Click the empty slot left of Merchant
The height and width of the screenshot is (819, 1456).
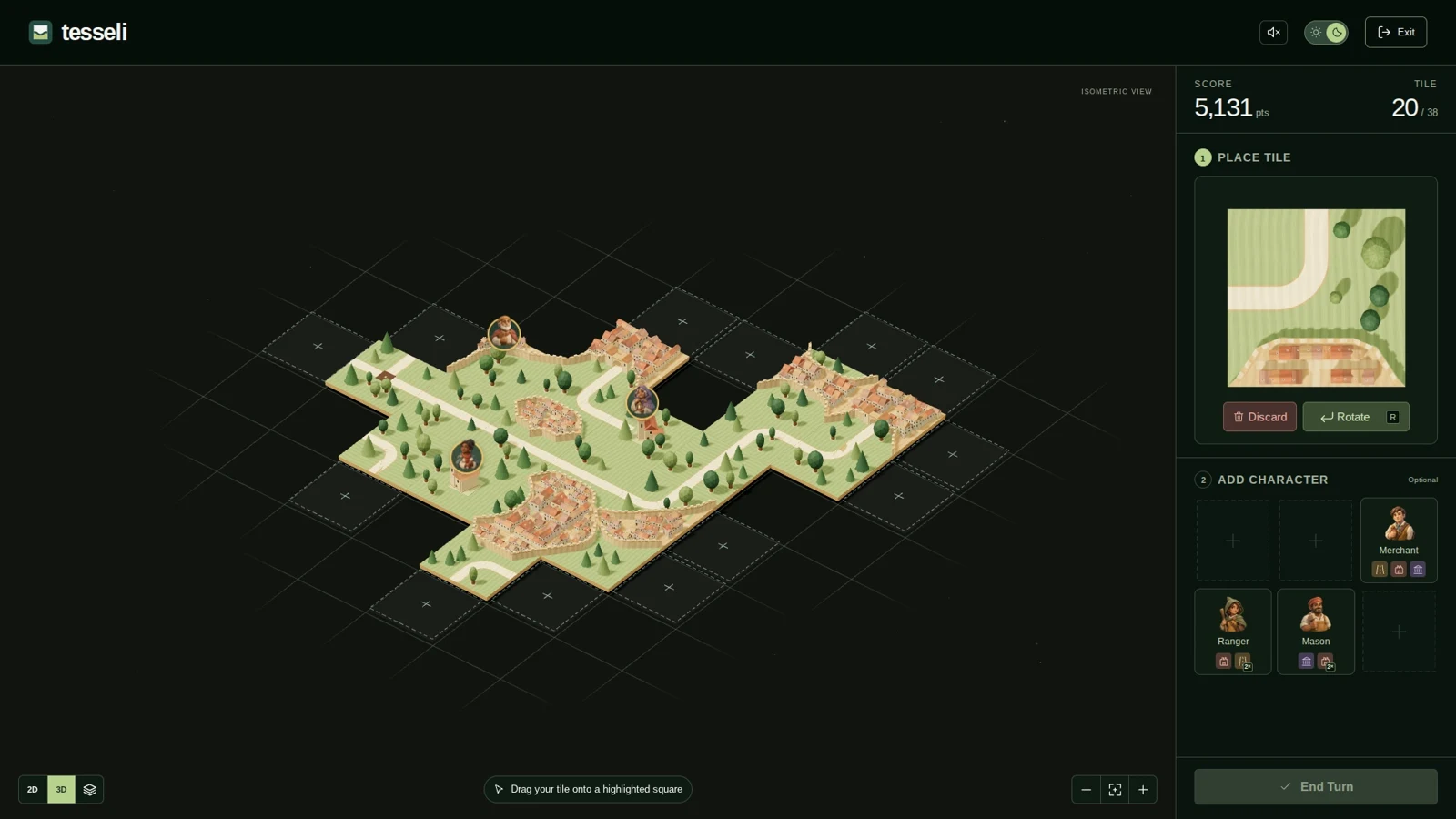[x=1316, y=541]
